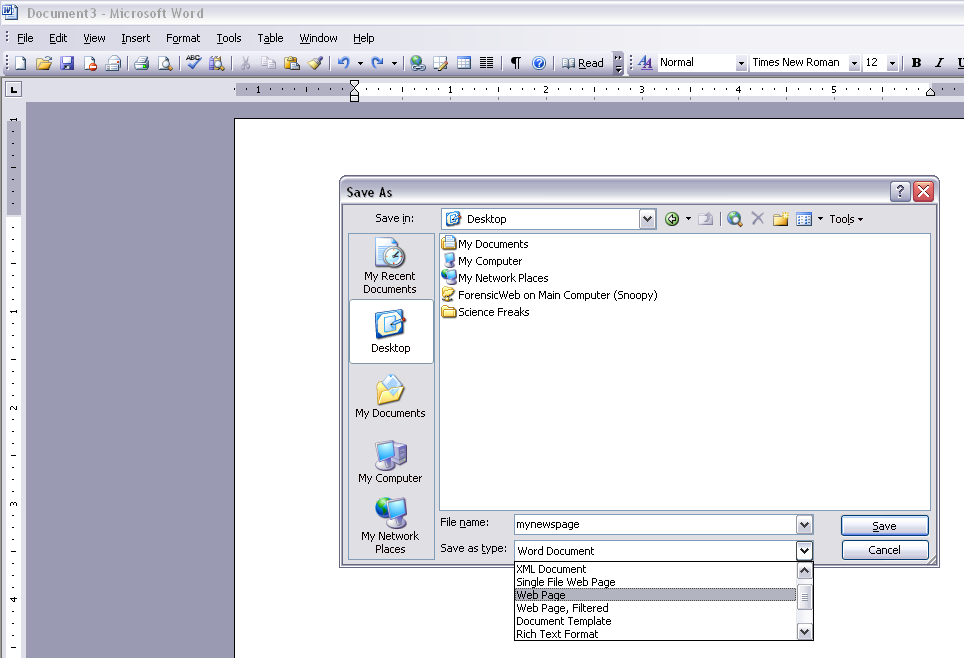The width and height of the screenshot is (964, 658).
Task: Toggle Bold formatting
Action: (x=916, y=63)
